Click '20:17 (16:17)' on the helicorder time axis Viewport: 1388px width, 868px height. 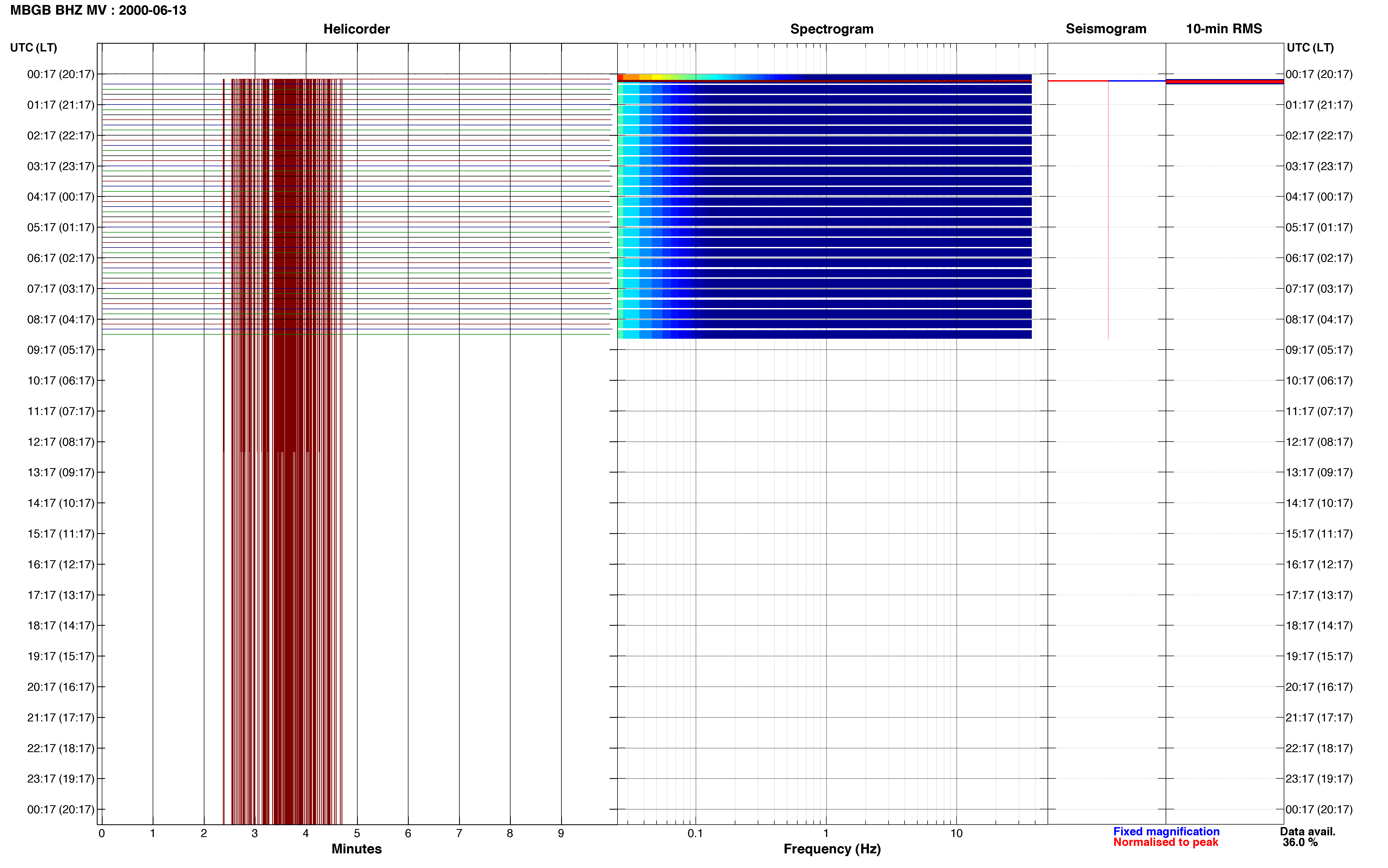click(60, 687)
